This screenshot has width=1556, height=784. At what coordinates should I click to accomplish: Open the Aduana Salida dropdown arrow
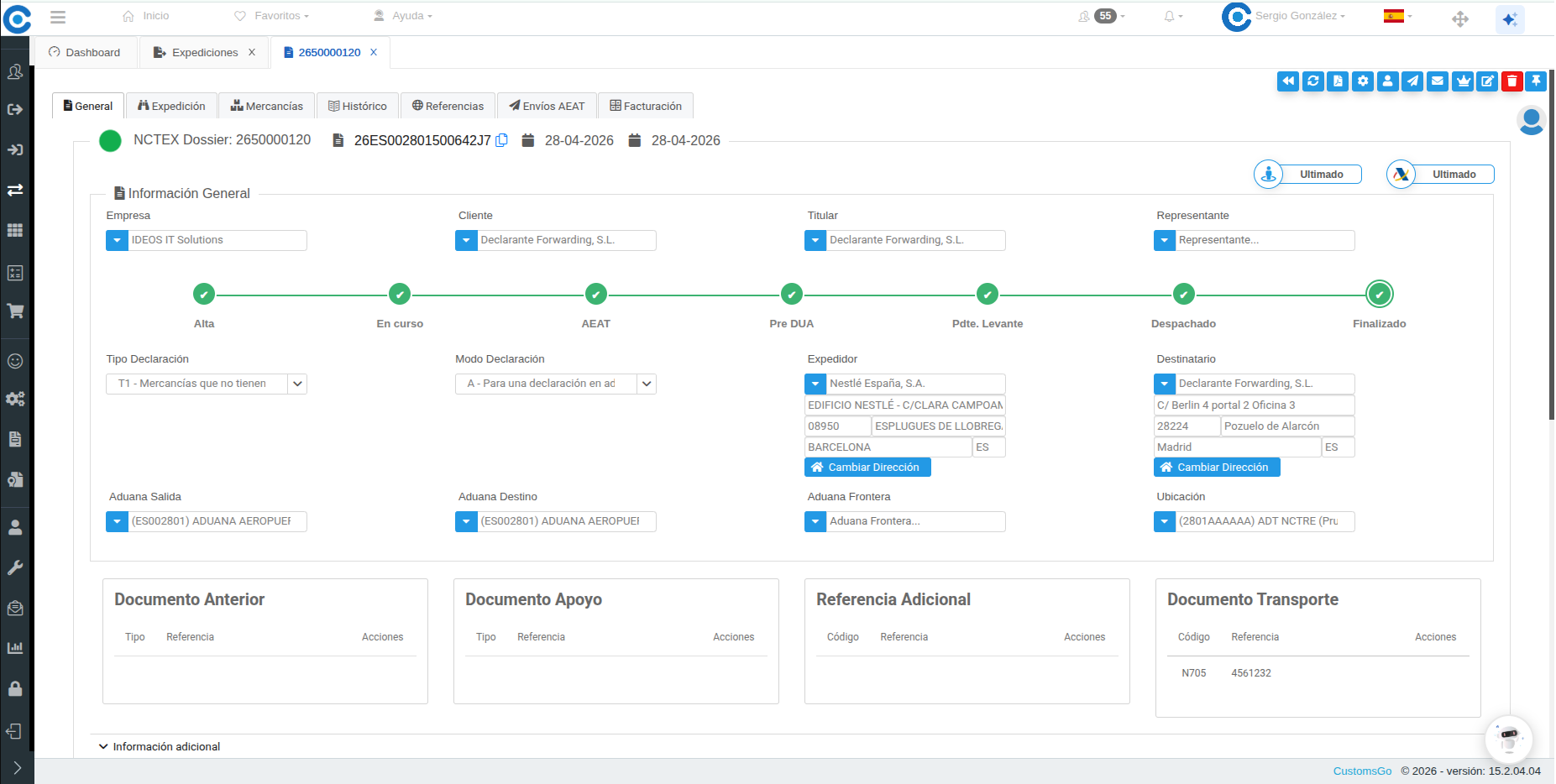(x=117, y=521)
